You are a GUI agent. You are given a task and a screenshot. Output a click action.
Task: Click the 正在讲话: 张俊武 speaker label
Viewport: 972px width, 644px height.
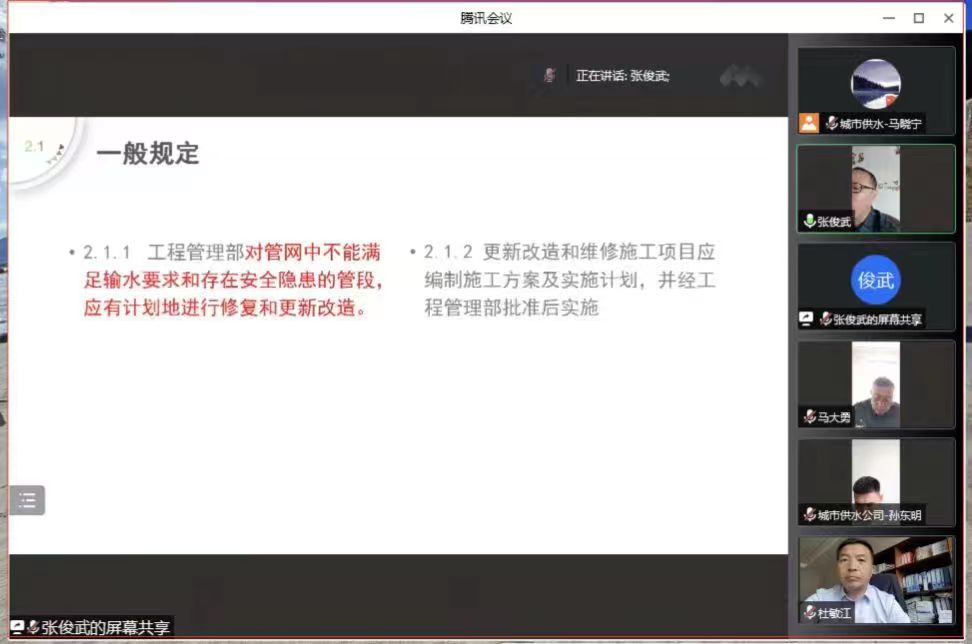(x=622, y=76)
